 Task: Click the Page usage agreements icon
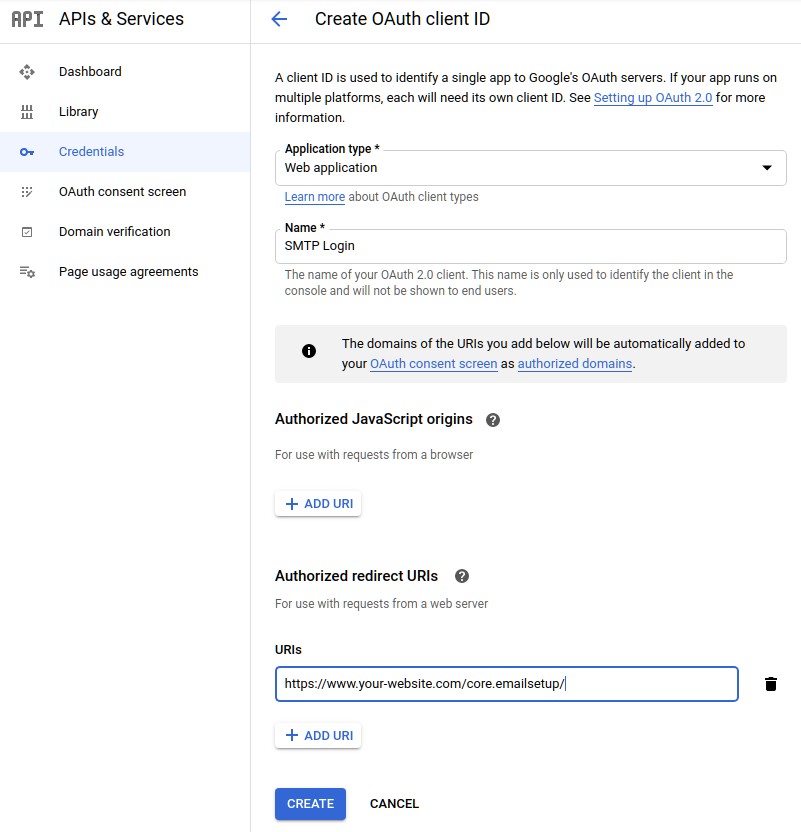click(27, 272)
